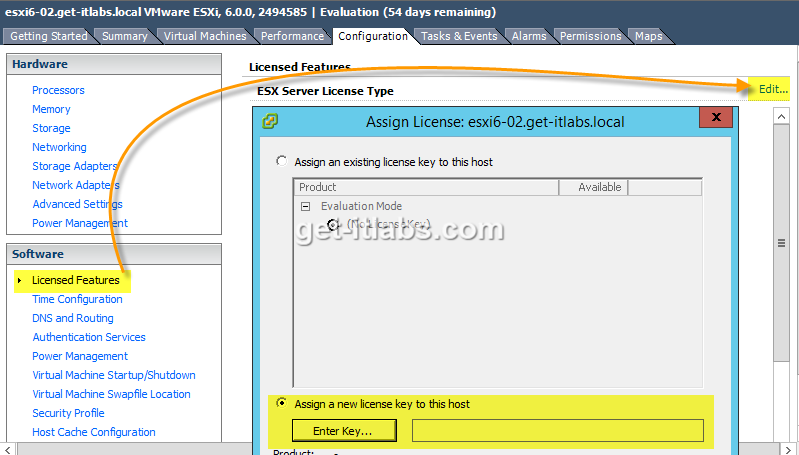
Task: Open Time Configuration settings
Action: (x=77, y=299)
